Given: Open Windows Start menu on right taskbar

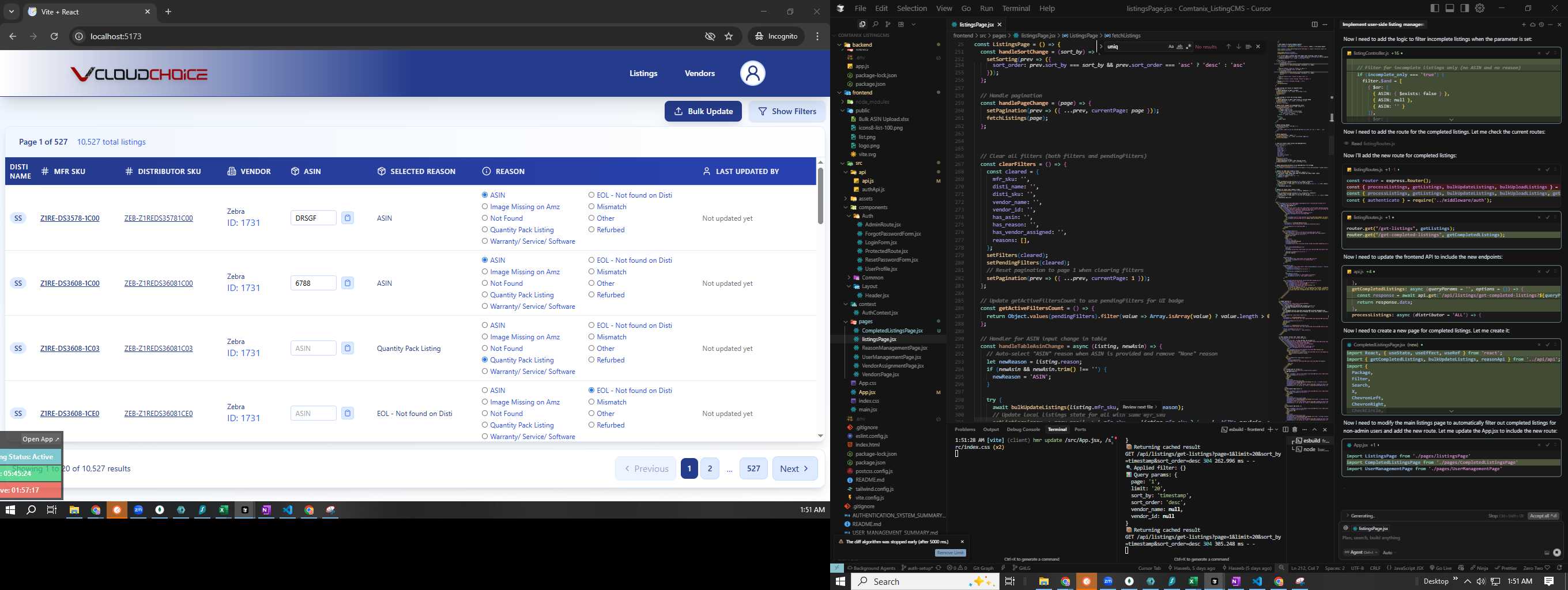Looking at the screenshot, I should coord(840,581).
